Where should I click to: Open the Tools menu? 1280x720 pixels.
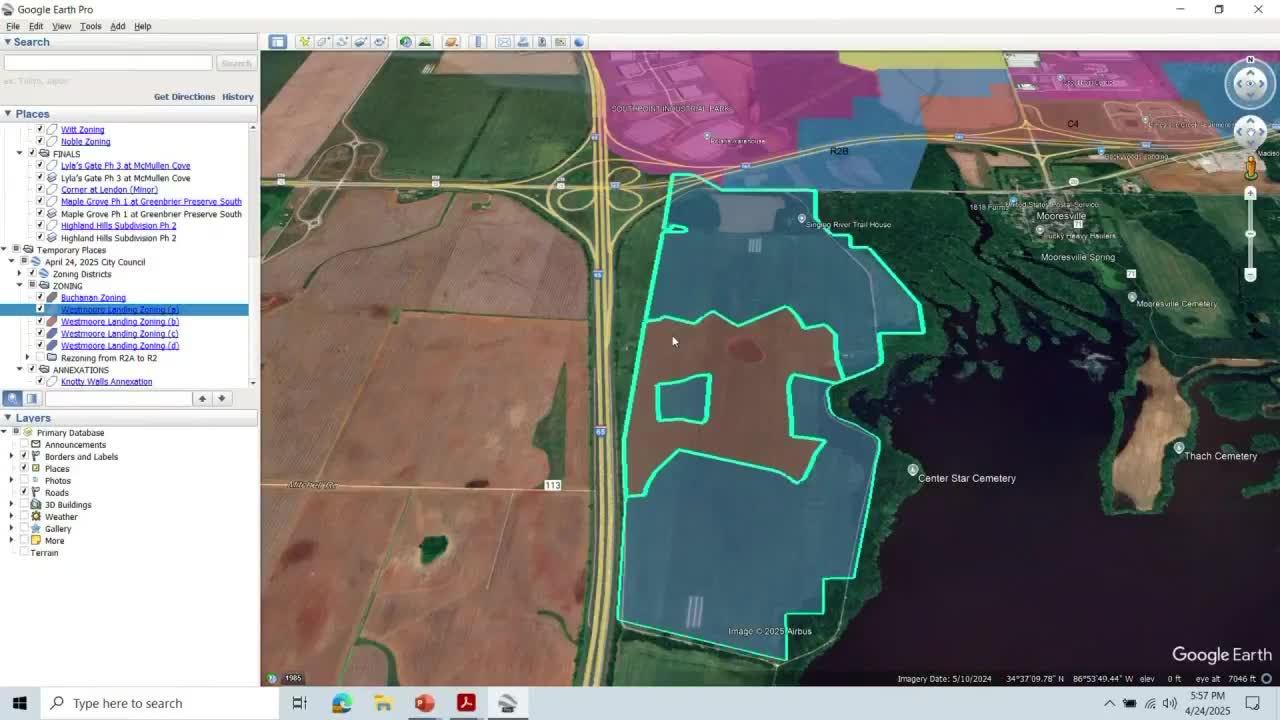90,26
